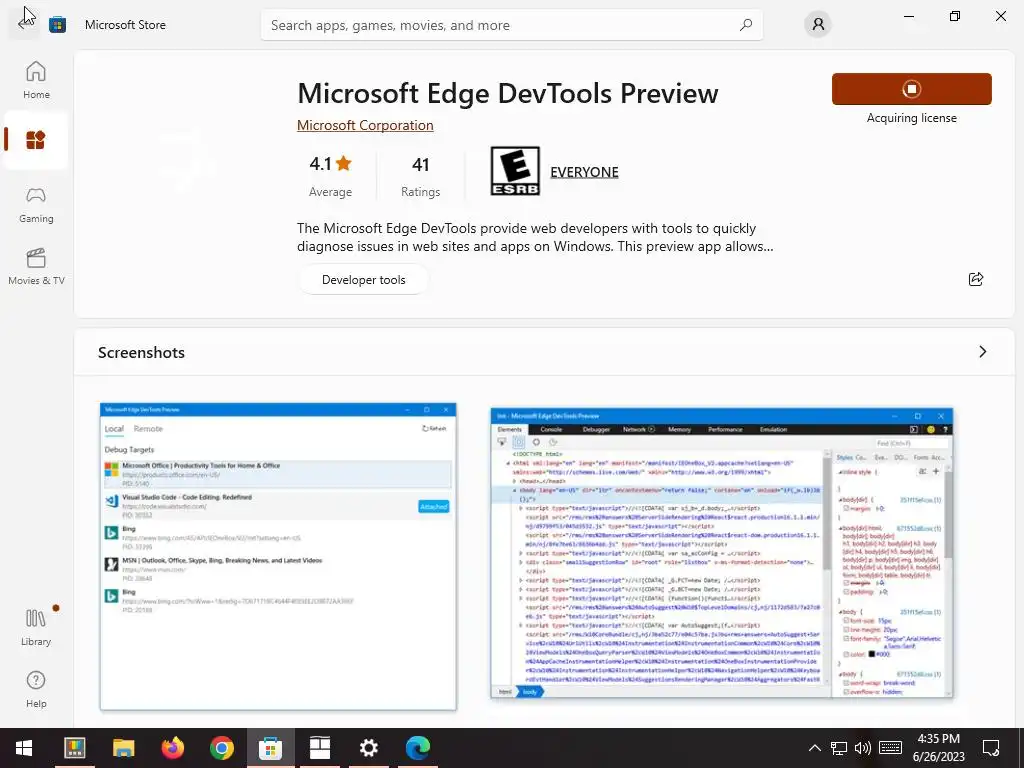Click the search magnifier icon
This screenshot has width=1024, height=768.
[746, 25]
